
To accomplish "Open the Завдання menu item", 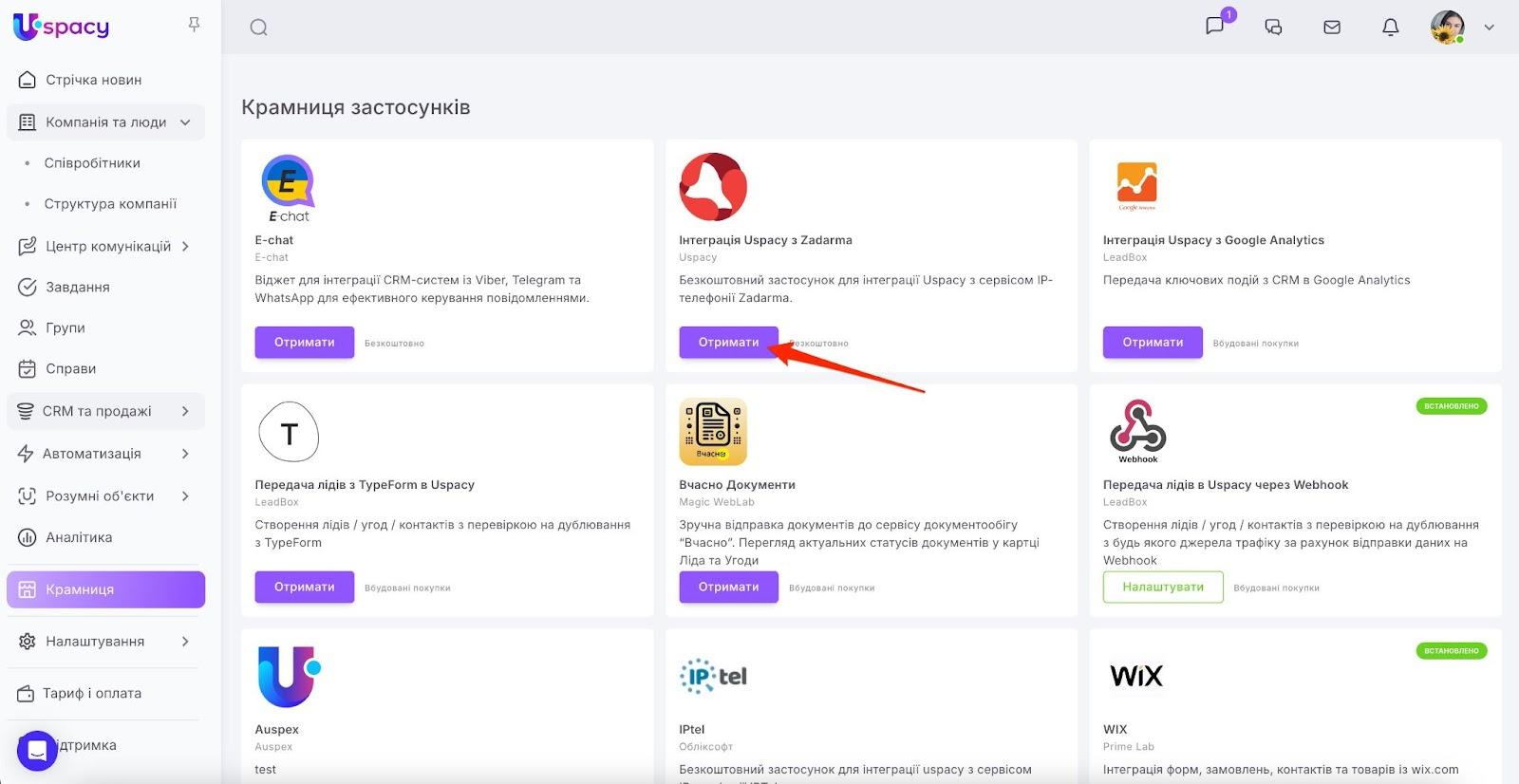I will click(77, 287).
